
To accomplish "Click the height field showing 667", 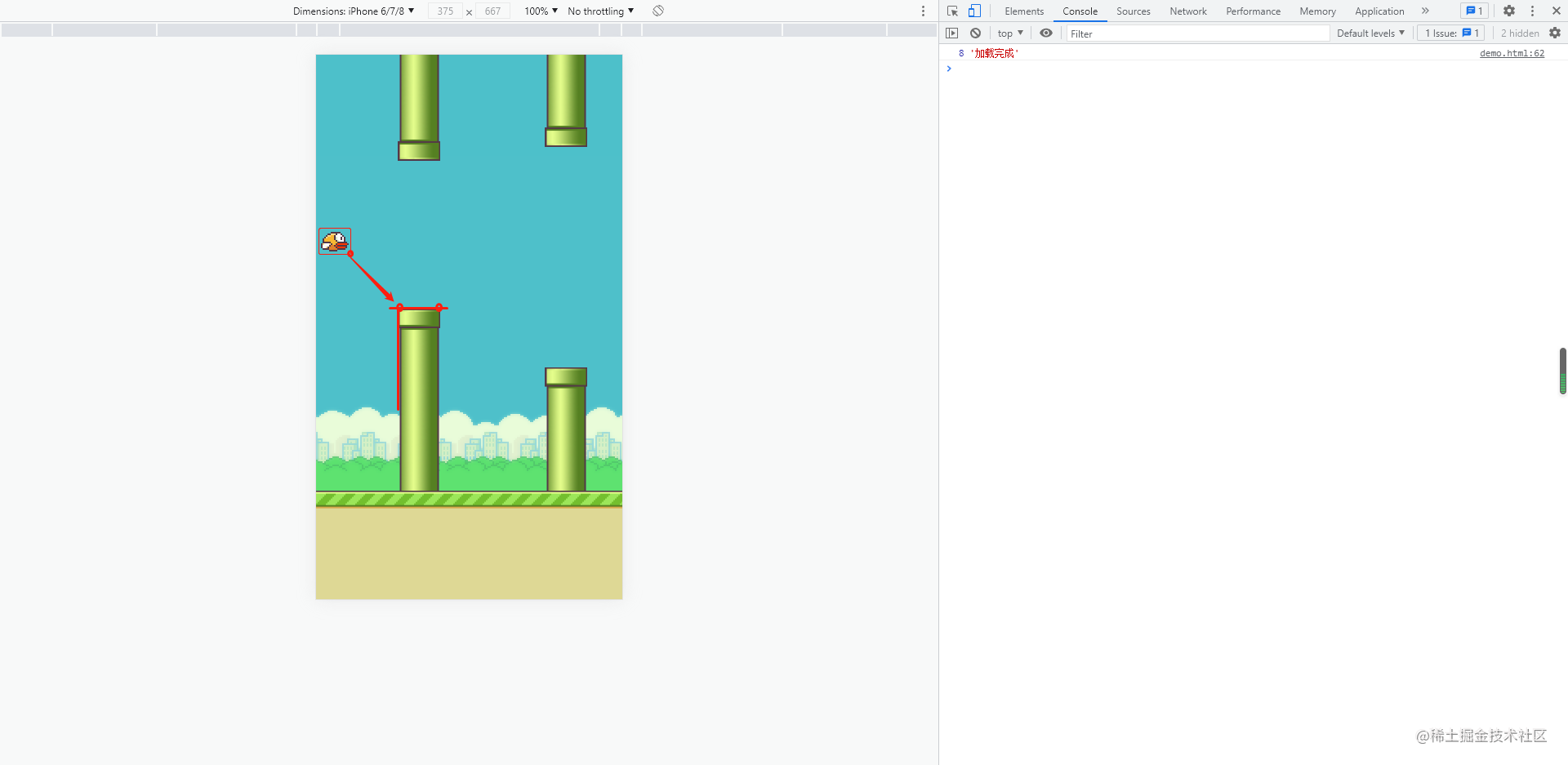I will point(492,11).
